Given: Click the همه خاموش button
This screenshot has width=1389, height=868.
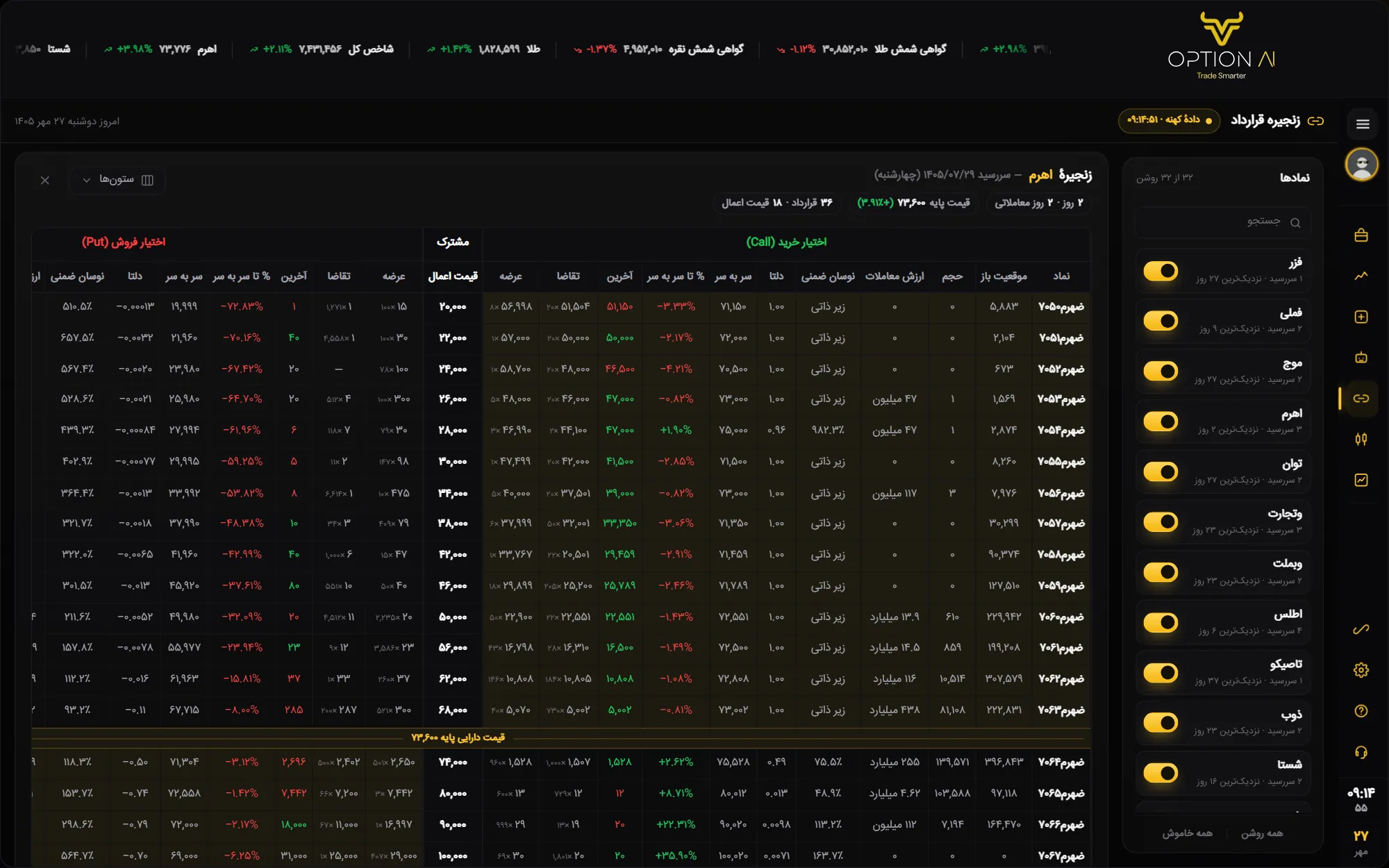Looking at the screenshot, I should point(1188,833).
